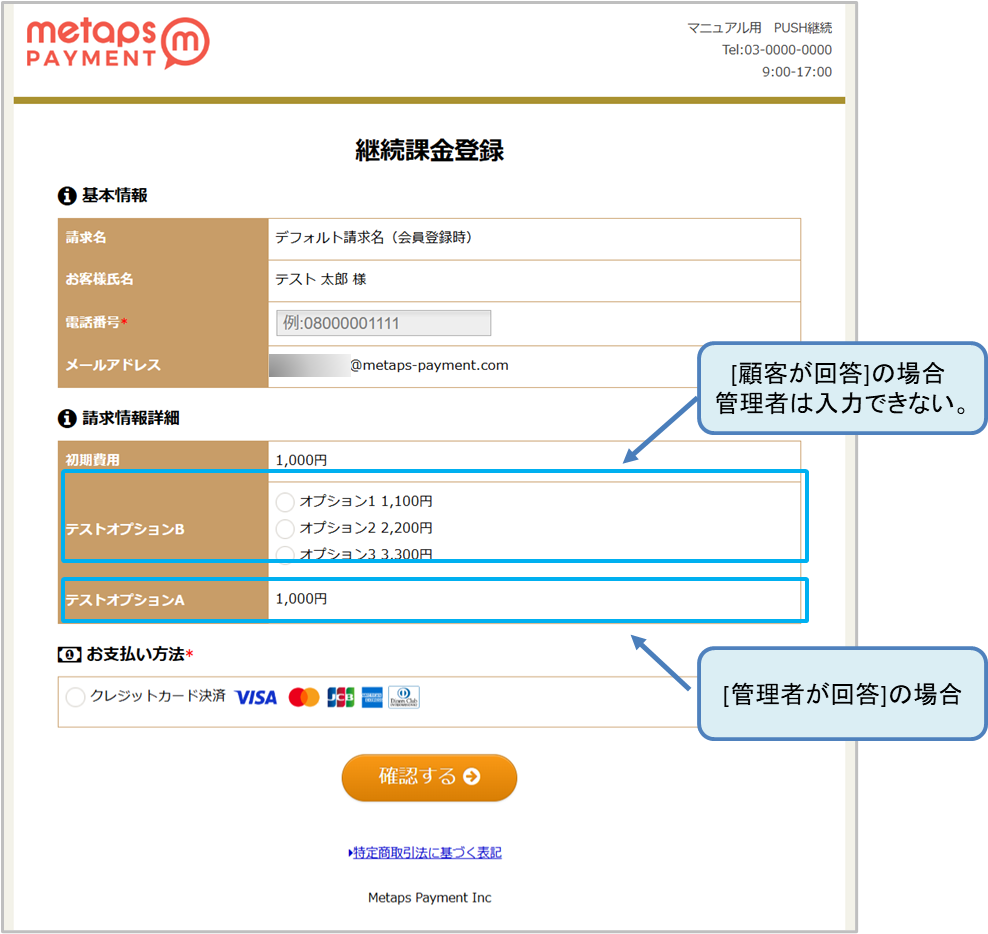This screenshot has width=988, height=934.
Task: Select オプション2 2,200円 radio button
Action: click(x=285, y=528)
